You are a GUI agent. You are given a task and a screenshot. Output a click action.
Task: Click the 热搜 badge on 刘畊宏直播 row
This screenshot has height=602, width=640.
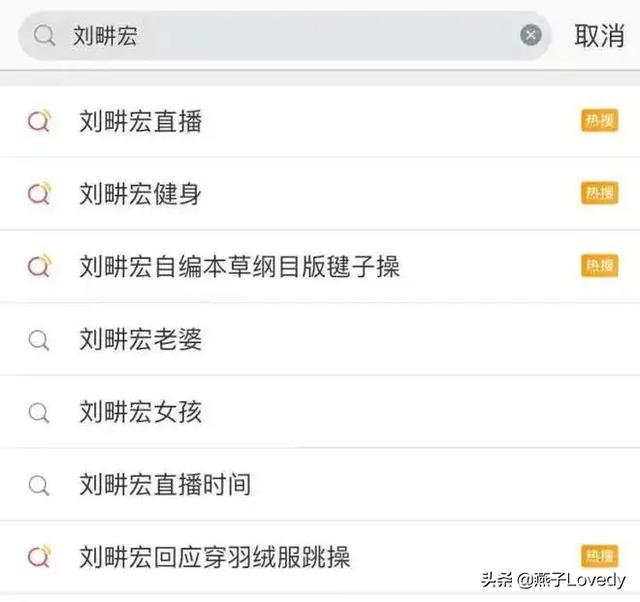[x=600, y=120]
